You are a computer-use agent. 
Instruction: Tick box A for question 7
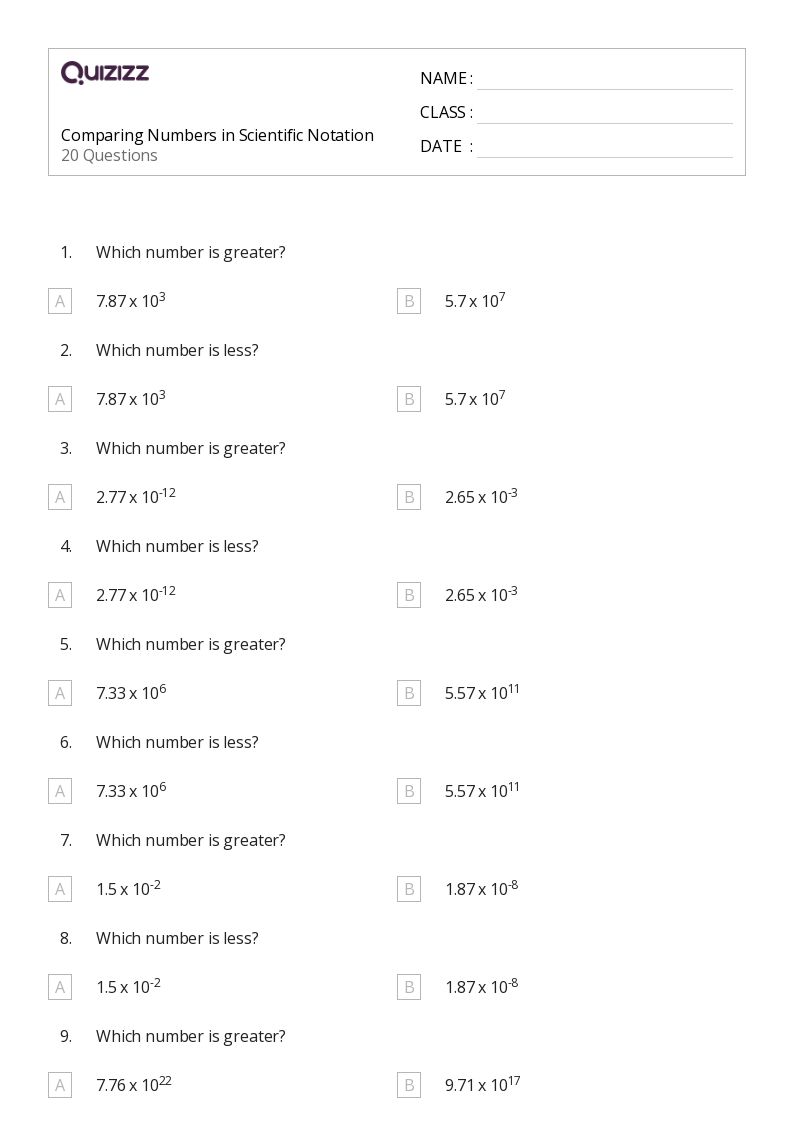[x=60, y=889]
